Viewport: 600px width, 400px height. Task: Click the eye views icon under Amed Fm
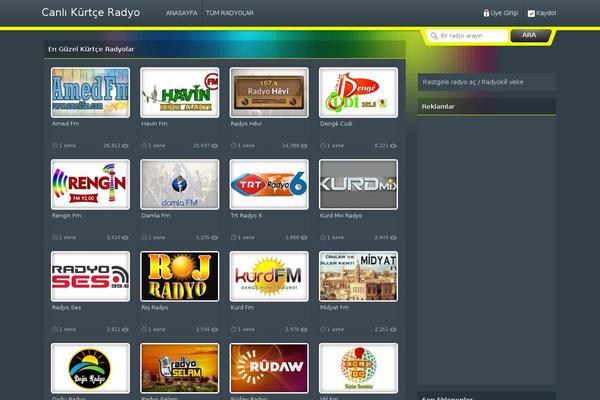tap(125, 146)
